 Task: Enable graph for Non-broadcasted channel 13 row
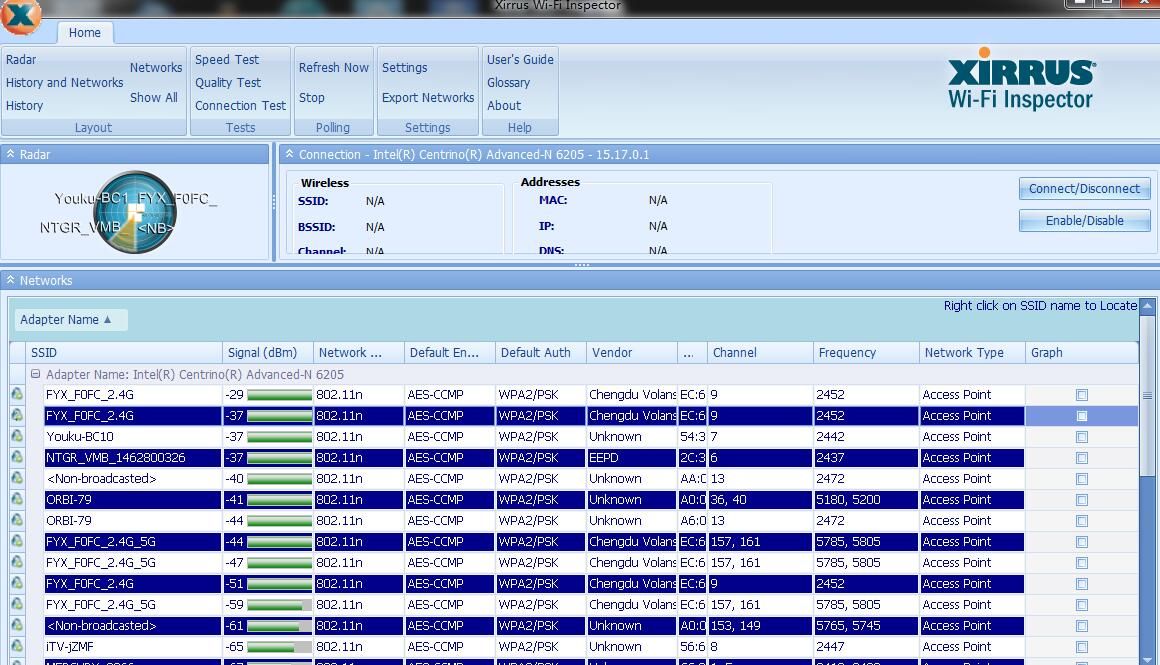coord(1082,479)
